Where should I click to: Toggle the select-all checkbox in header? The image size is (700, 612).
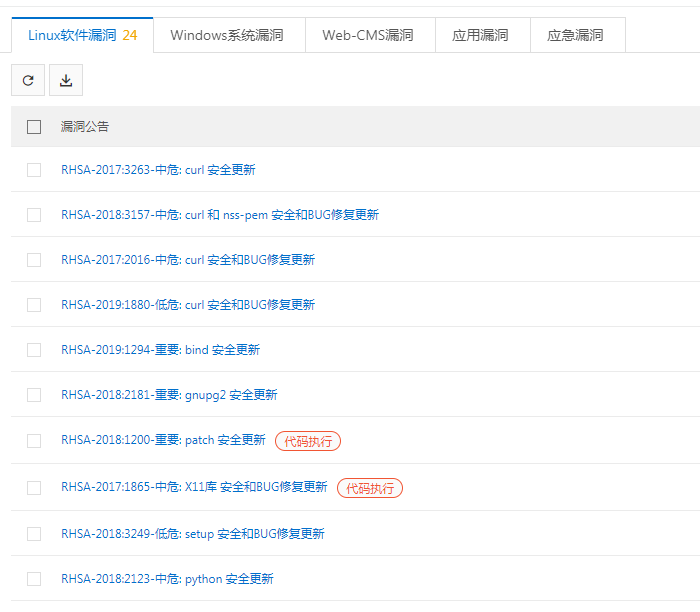[34, 127]
